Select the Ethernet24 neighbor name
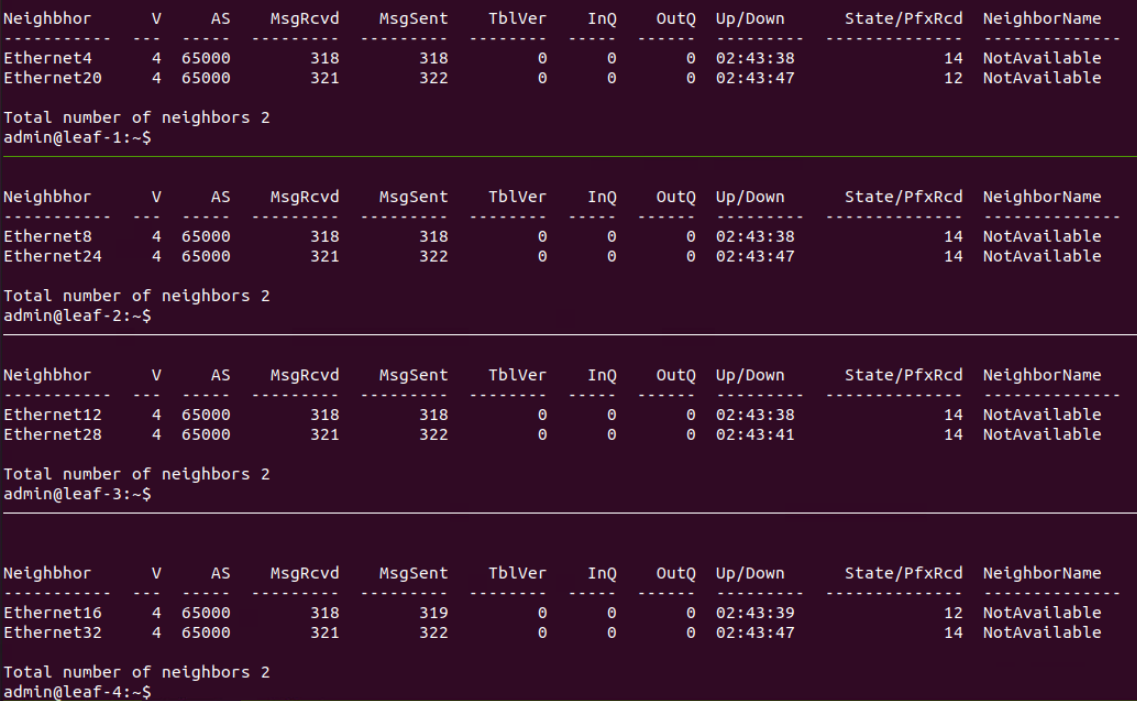The image size is (1137, 701). (x=53, y=256)
